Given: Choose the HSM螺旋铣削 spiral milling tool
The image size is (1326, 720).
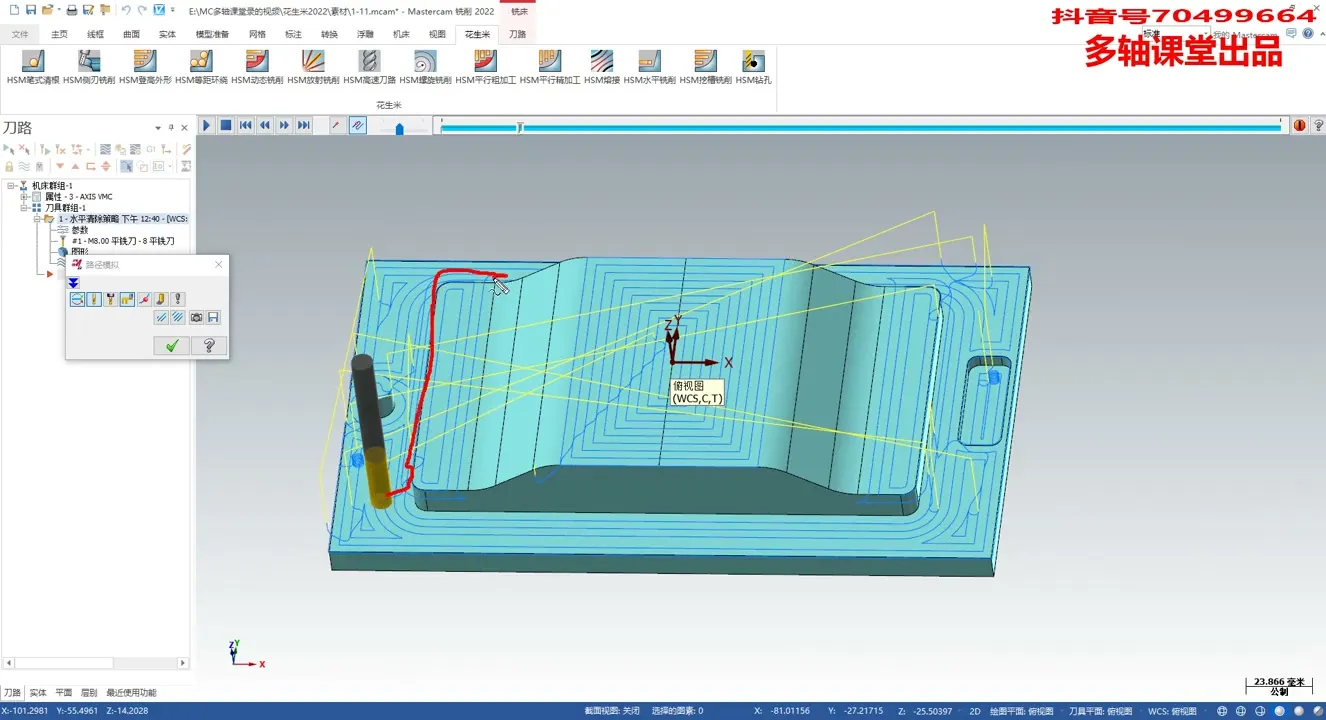Looking at the screenshot, I should point(425,62).
